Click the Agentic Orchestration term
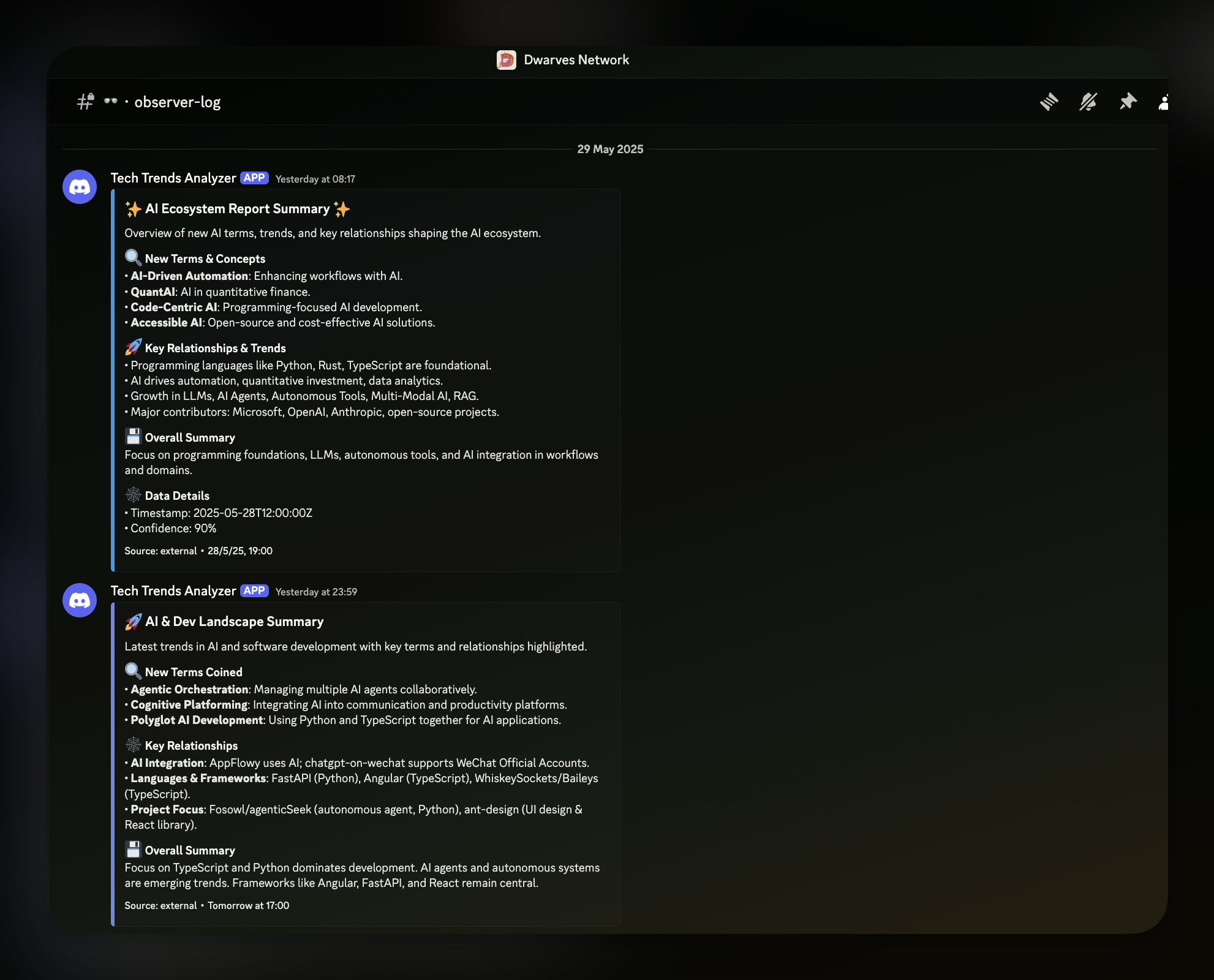 coord(189,690)
